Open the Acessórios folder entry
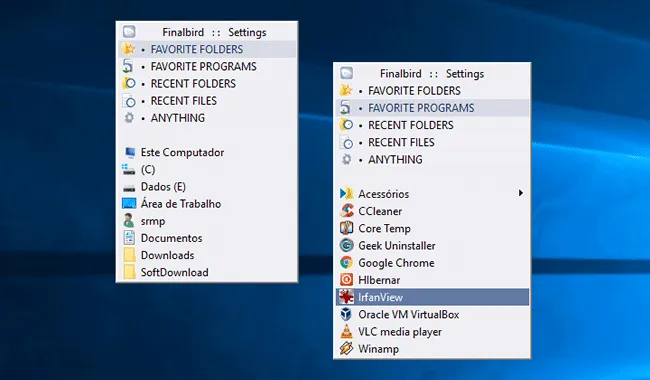This screenshot has width=650, height=380. 432,194
